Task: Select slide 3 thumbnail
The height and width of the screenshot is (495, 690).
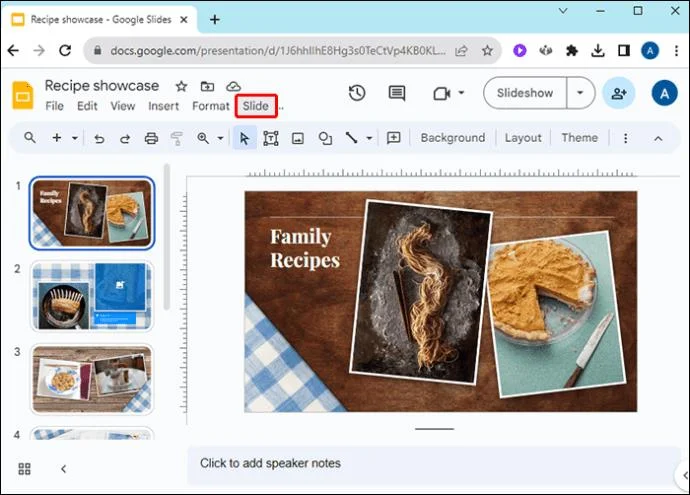Action: (92, 379)
